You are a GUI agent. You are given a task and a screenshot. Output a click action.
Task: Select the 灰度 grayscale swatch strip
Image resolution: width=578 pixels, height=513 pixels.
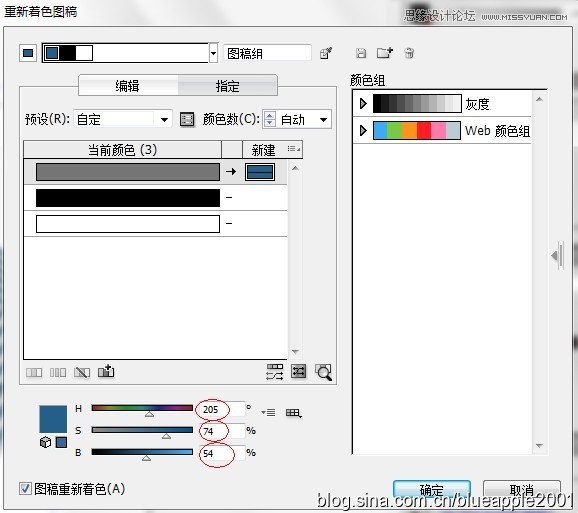pos(417,104)
